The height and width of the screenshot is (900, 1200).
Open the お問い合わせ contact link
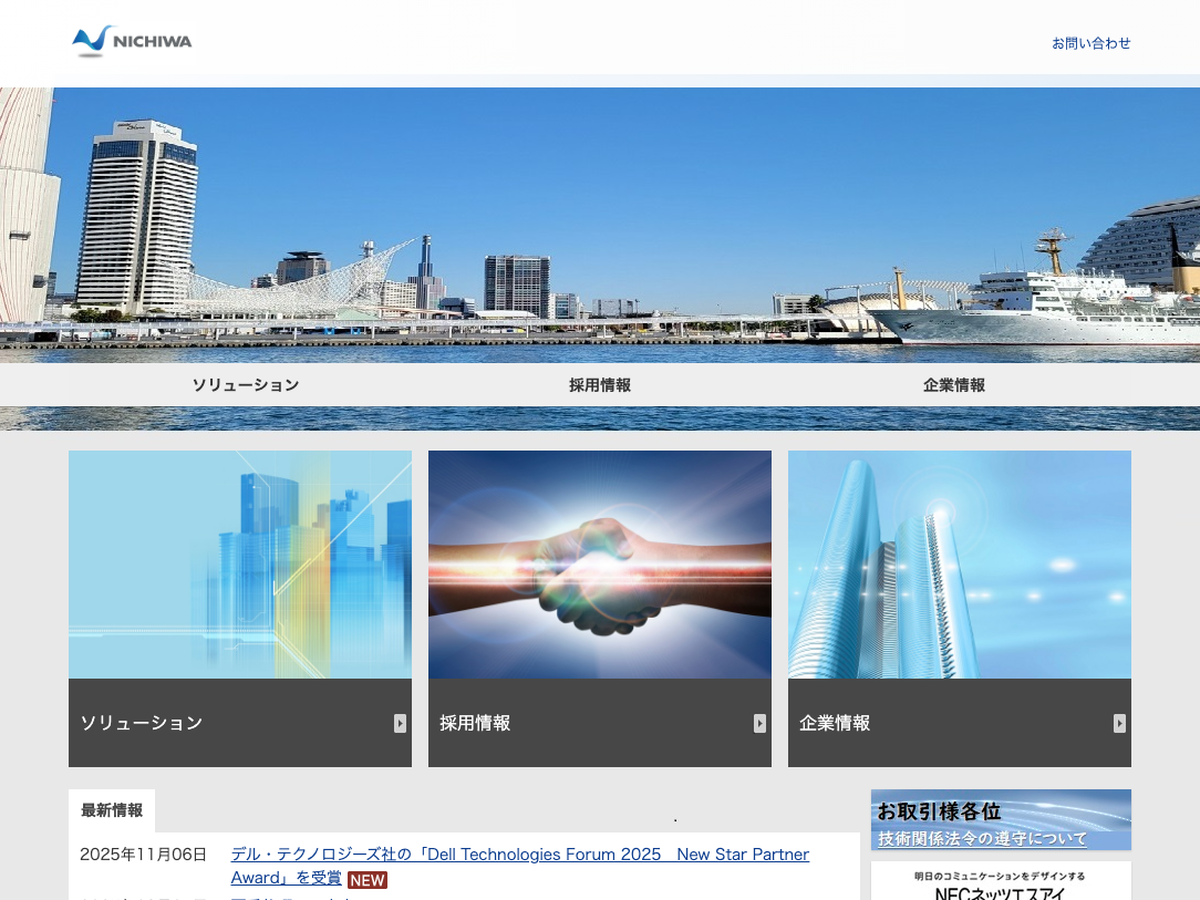click(1091, 43)
